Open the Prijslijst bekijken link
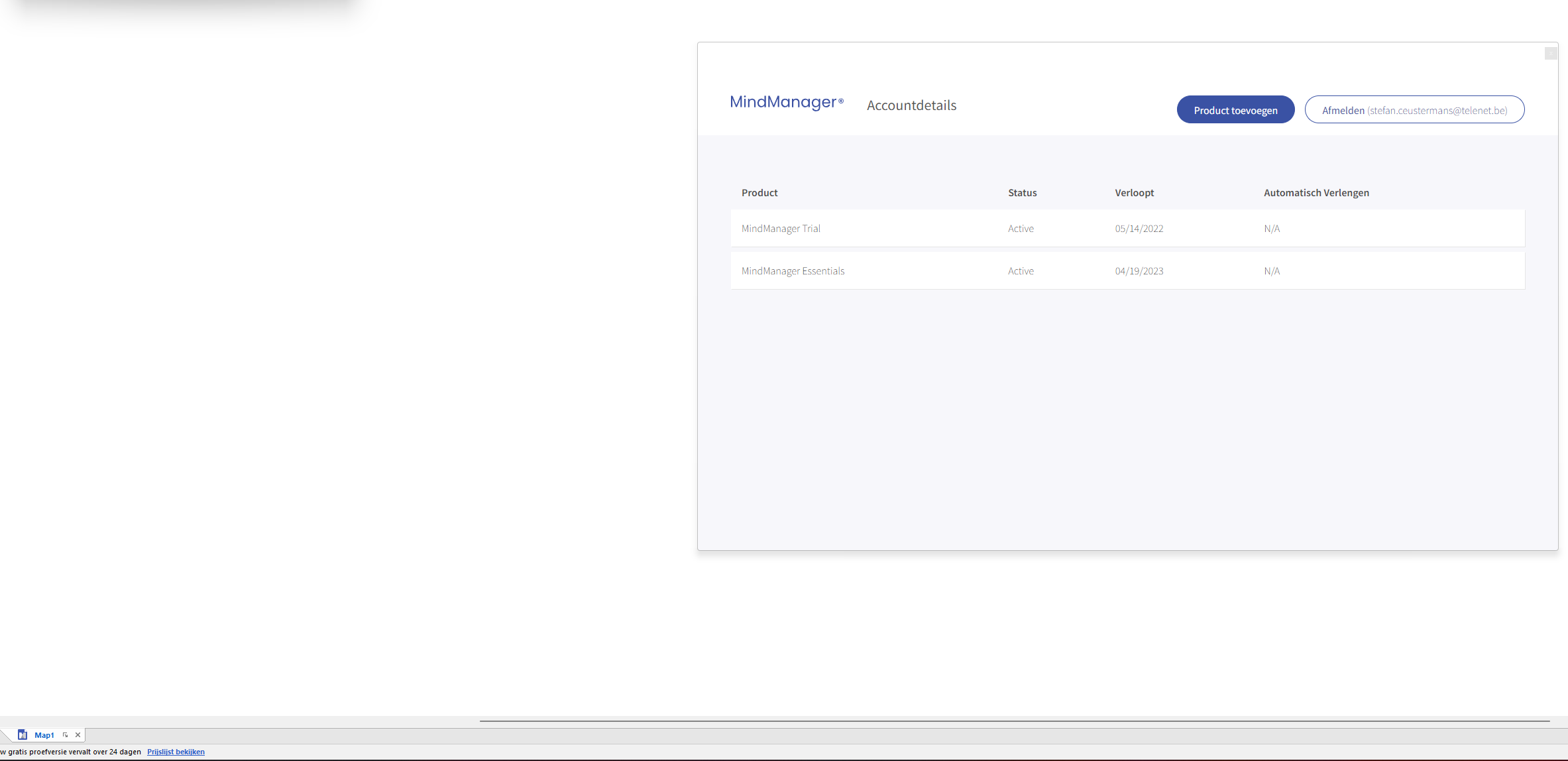1568x761 pixels. 176,752
